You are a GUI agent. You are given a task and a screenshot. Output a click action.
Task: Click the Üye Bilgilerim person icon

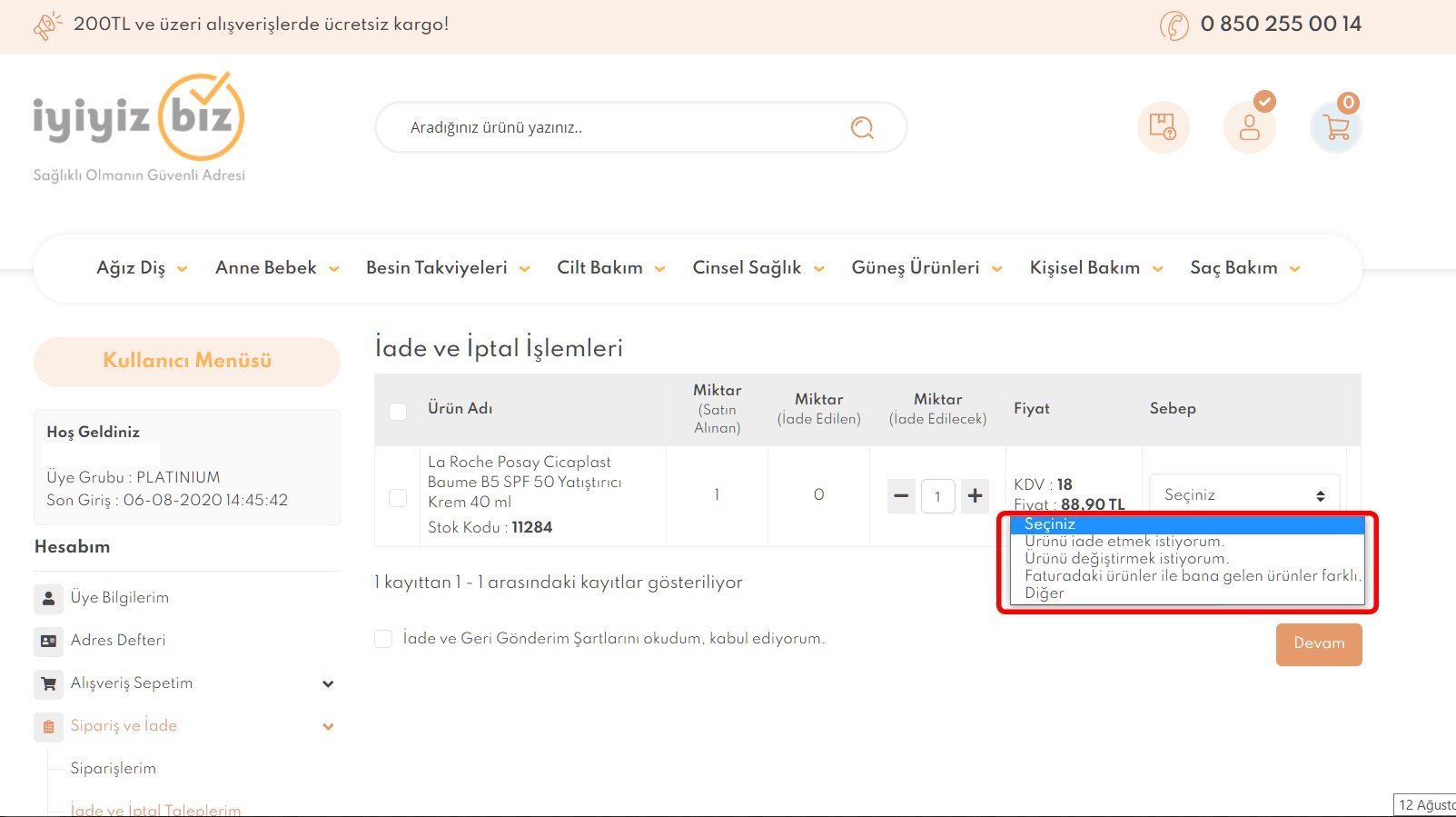pos(49,598)
